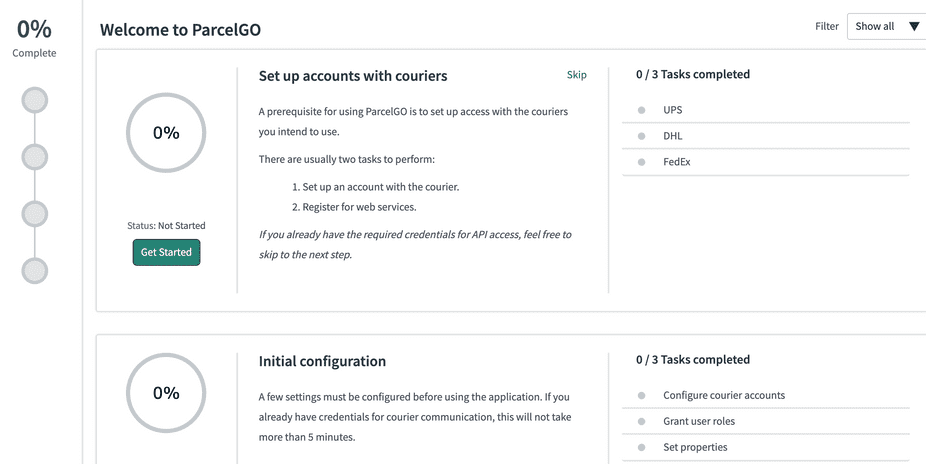The image size is (926, 464).
Task: Click the status dot beside FedEx
Action: coord(641,162)
